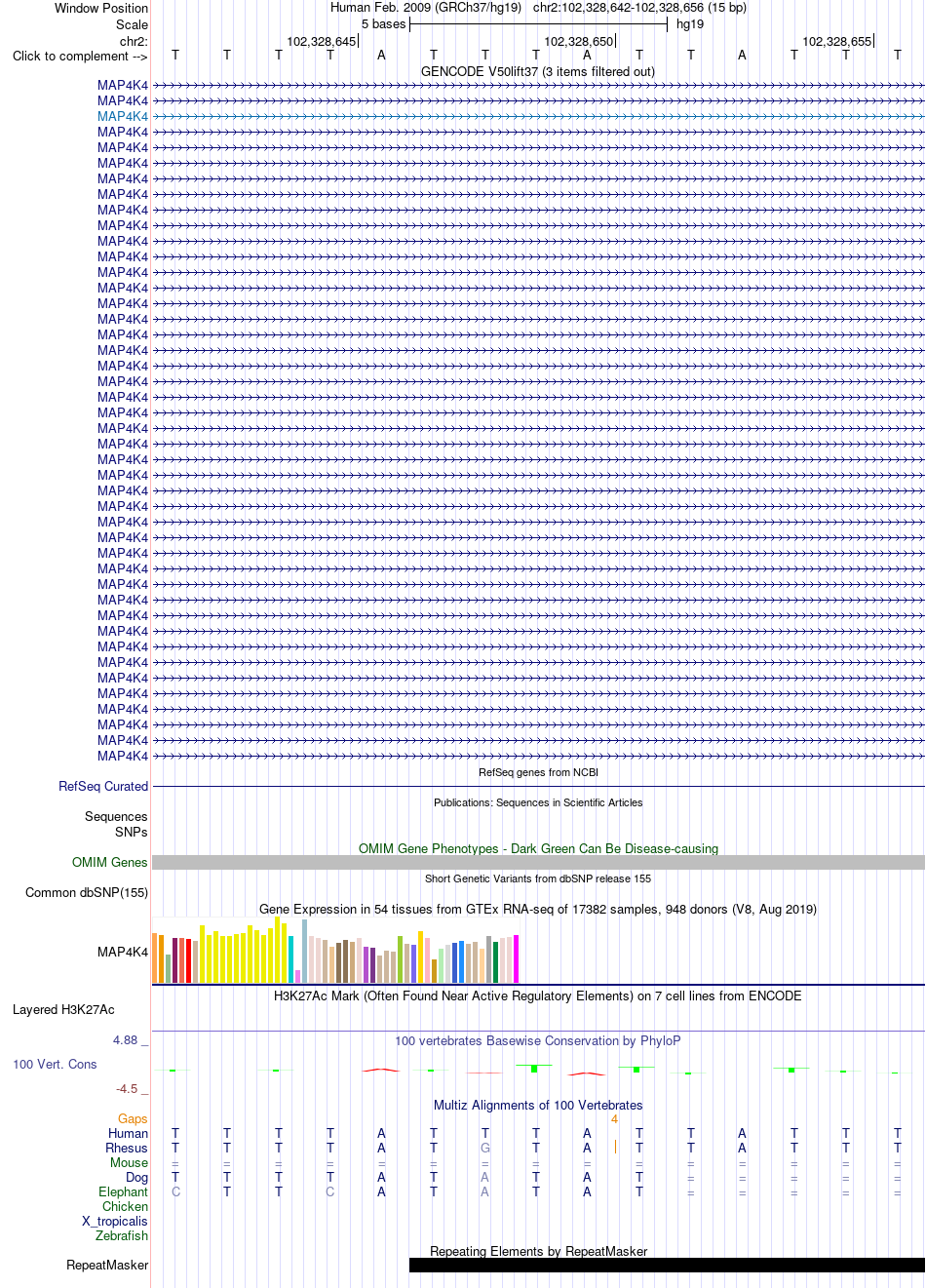
Task: Click the 102,328,655 coordinate tick label
Action: tap(837, 41)
